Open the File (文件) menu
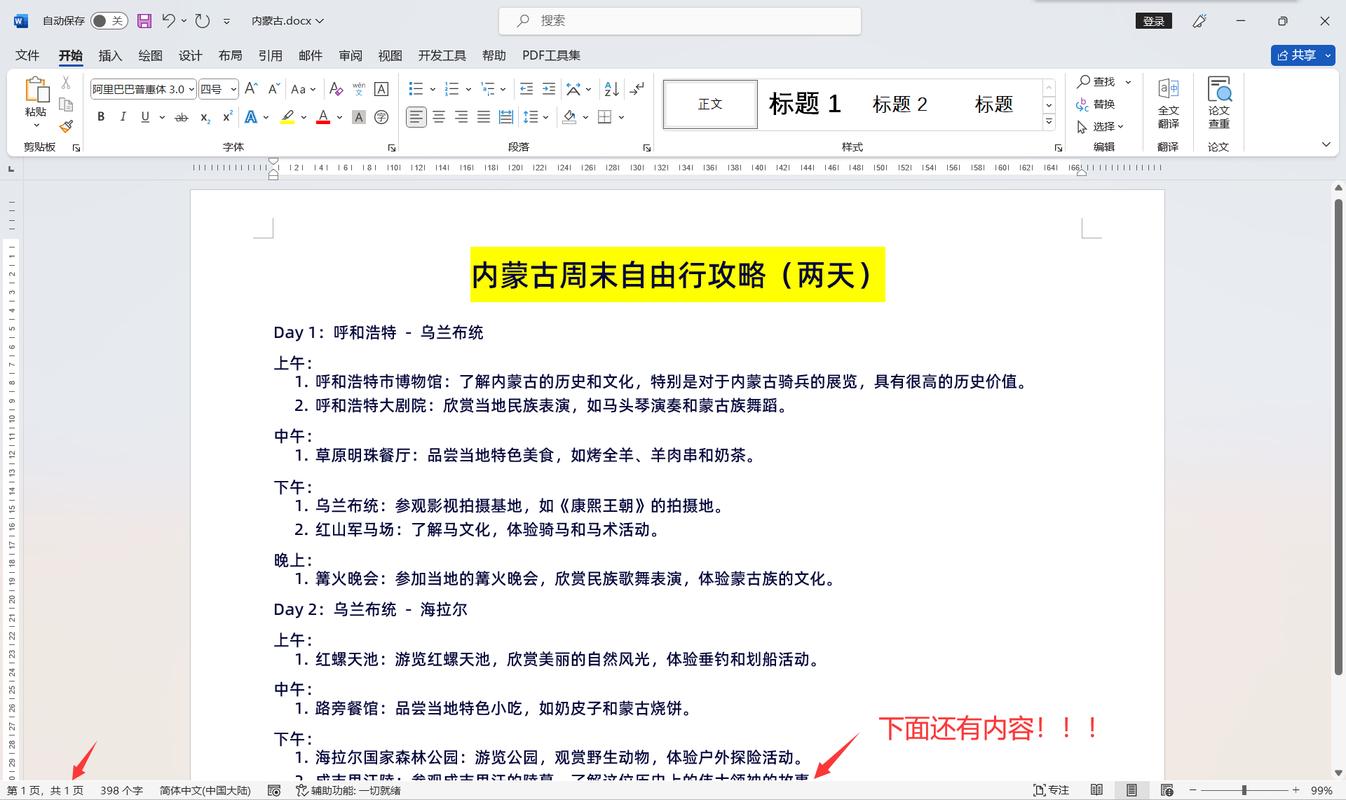The height and width of the screenshot is (800, 1346). (27, 55)
